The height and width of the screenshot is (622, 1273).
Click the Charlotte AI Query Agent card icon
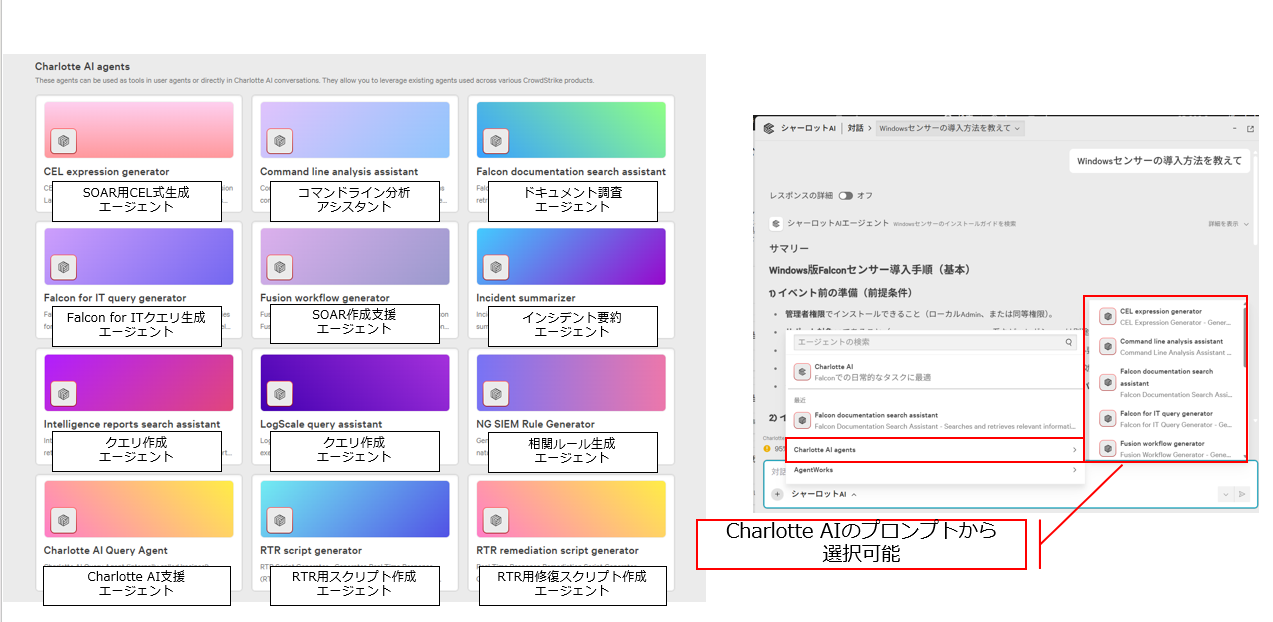point(64,520)
